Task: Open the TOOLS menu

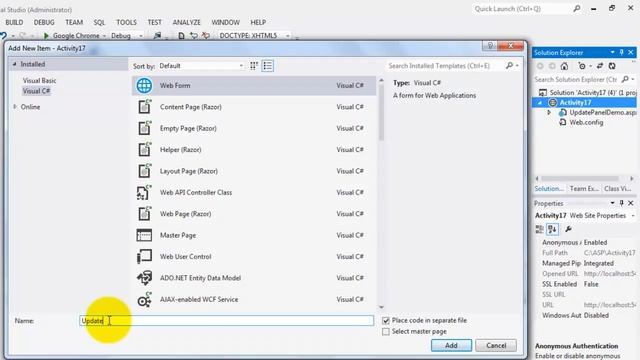Action: (x=126, y=22)
